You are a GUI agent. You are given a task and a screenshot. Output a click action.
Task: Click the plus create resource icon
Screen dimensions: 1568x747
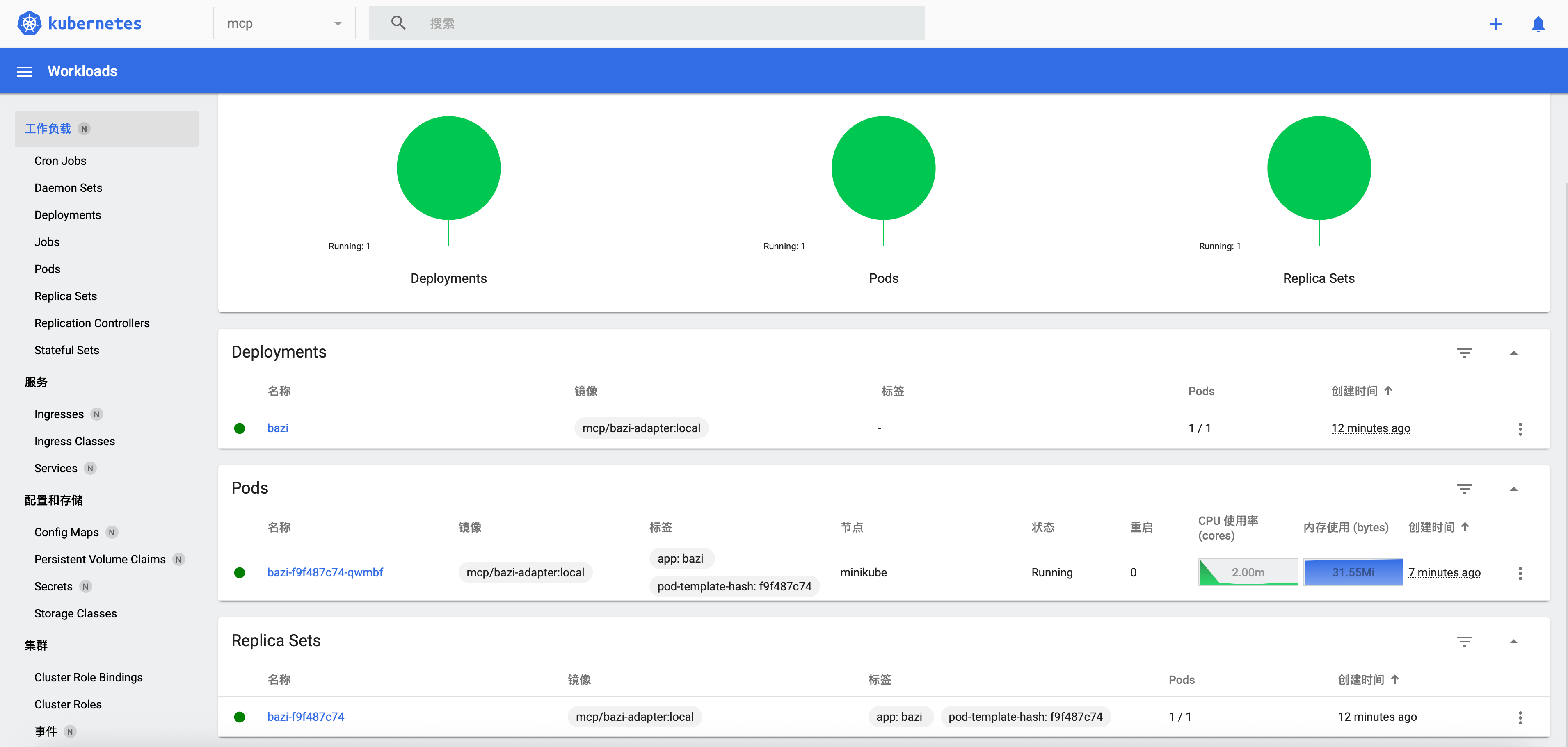pos(1495,24)
